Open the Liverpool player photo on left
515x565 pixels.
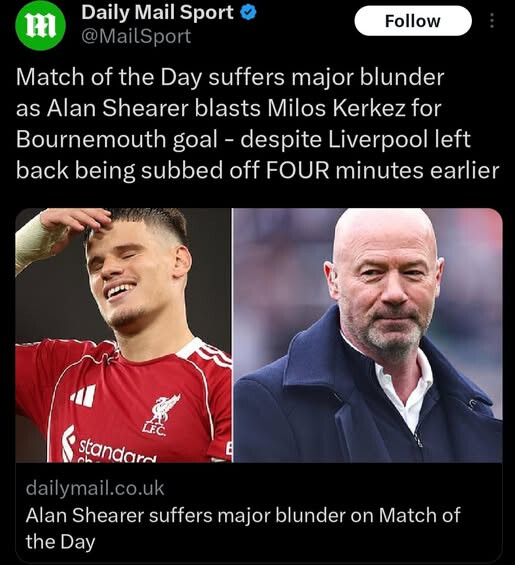pos(123,335)
